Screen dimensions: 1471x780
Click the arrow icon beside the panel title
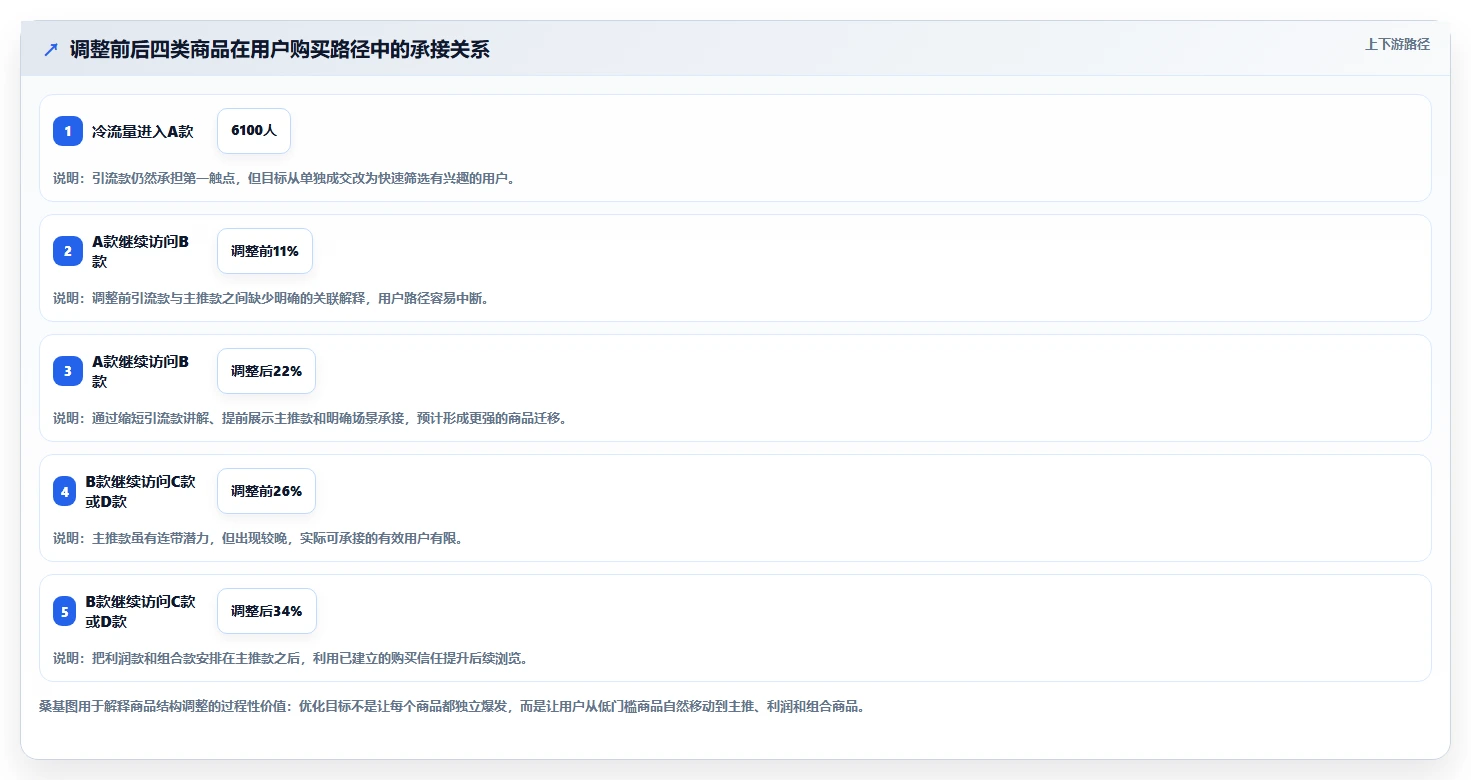click(51, 50)
